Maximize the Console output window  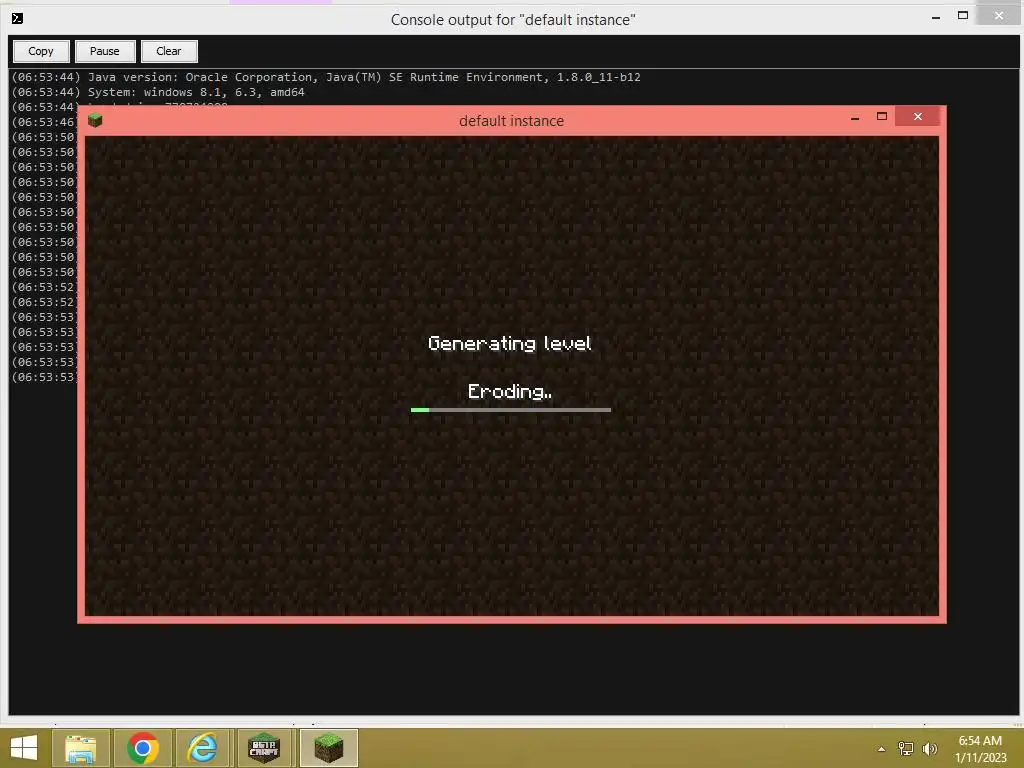[x=963, y=16]
